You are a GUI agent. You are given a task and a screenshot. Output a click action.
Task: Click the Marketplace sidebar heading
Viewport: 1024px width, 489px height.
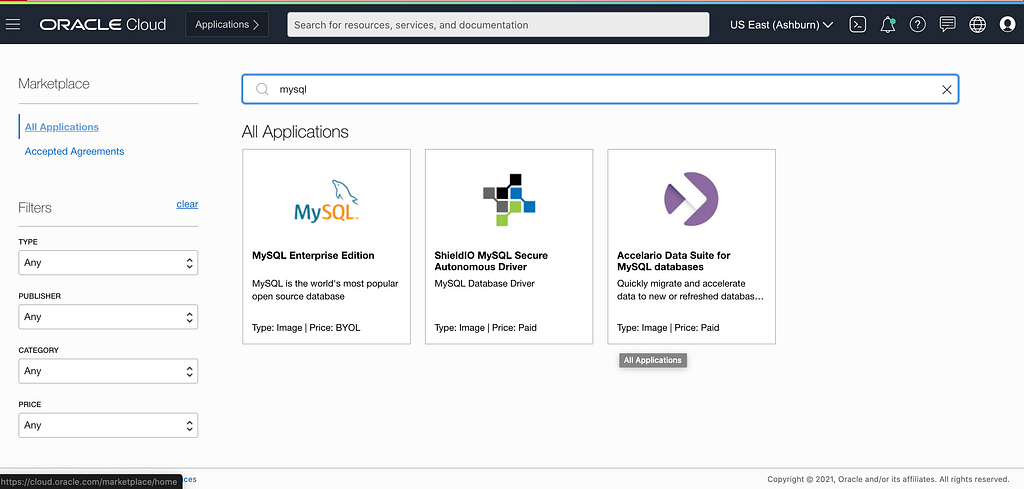(54, 84)
